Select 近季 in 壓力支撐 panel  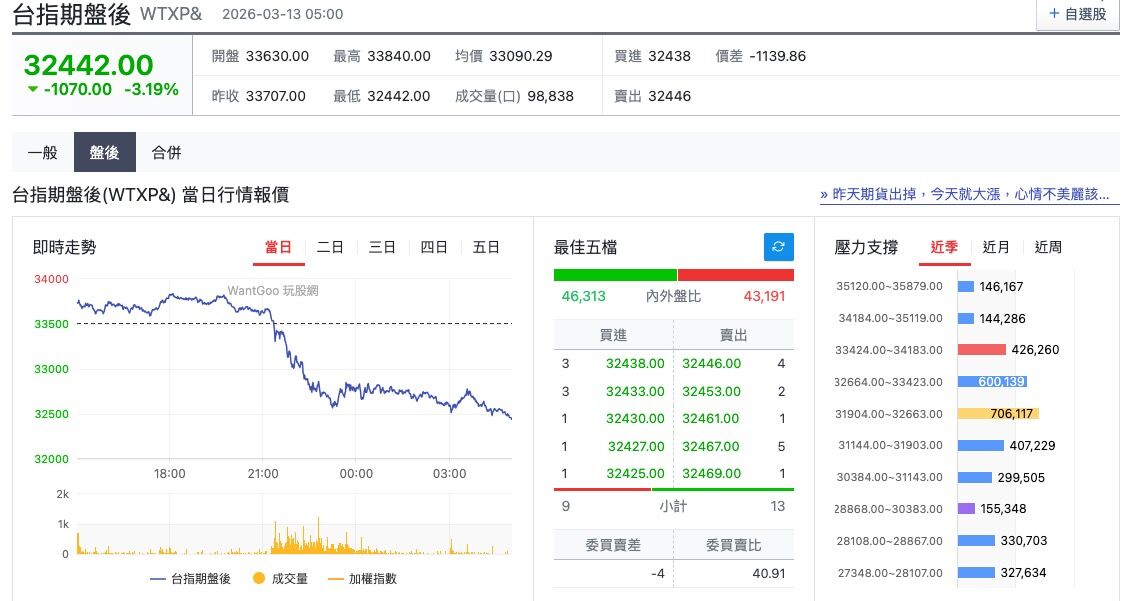[944, 247]
